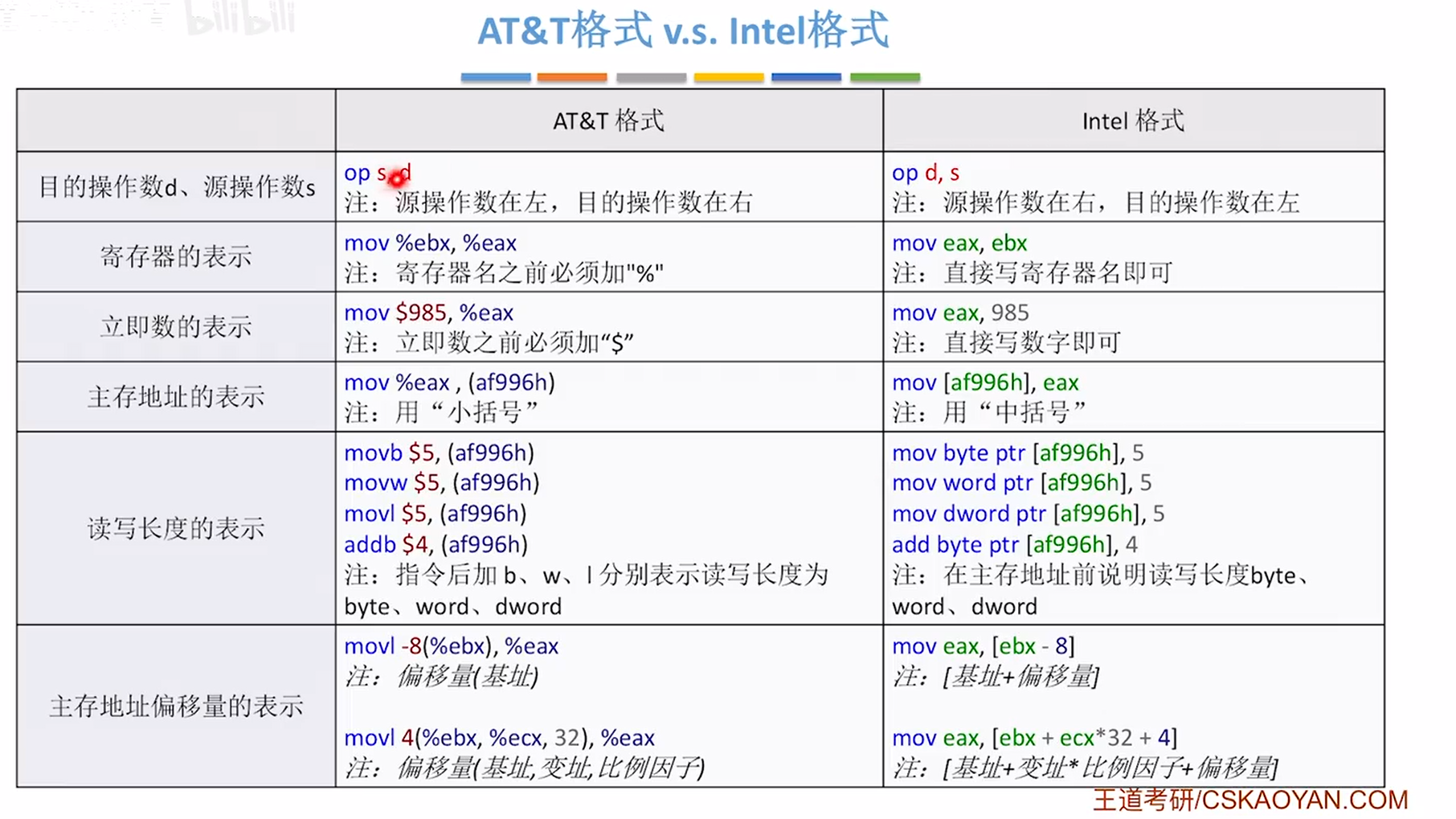Viewport: 1456px width, 819px height.
Task: Select the dark blue color bar
Action: tap(806, 77)
